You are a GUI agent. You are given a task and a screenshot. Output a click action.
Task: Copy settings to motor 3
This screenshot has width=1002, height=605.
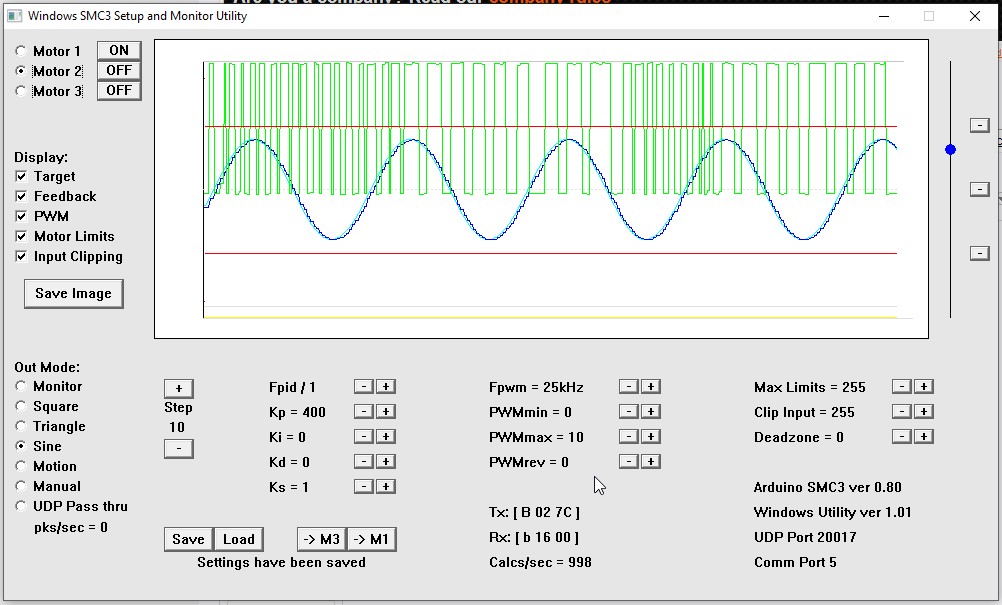pyautogui.click(x=321, y=539)
